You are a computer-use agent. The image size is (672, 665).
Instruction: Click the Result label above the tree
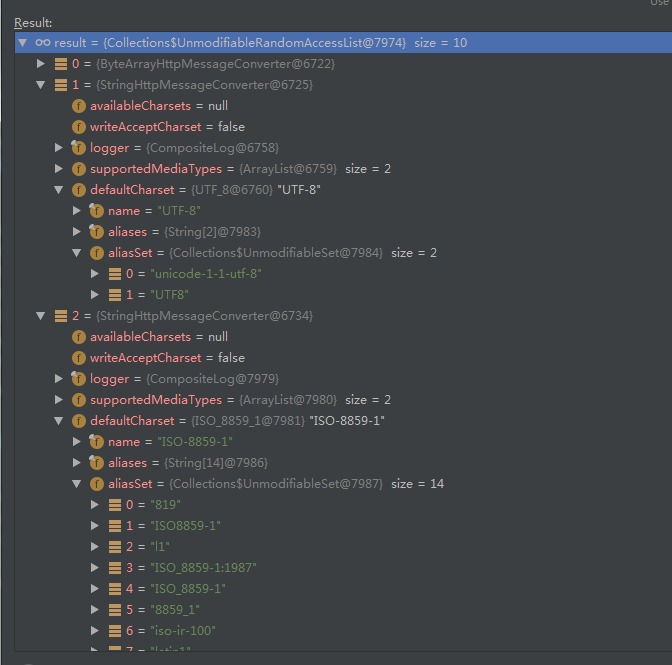[x=33, y=22]
